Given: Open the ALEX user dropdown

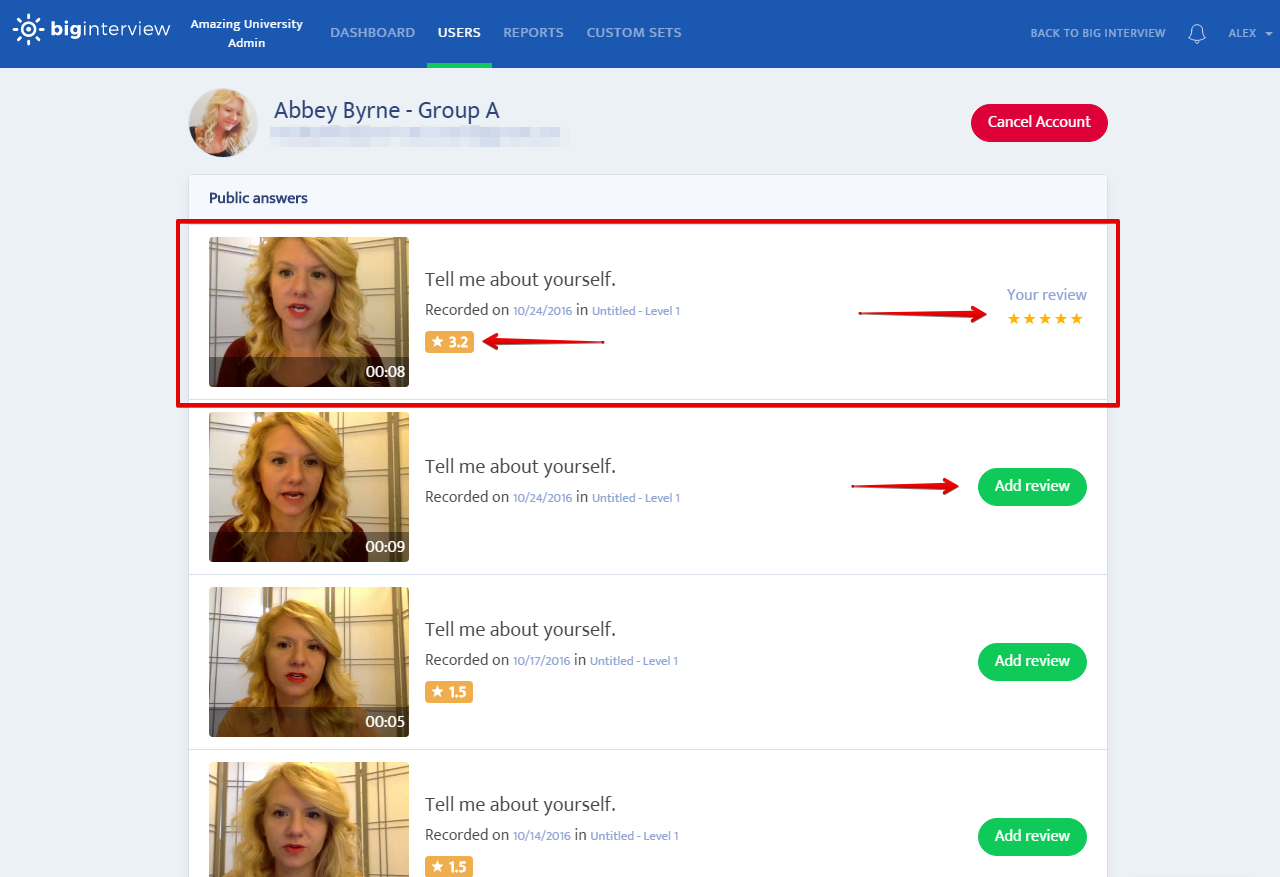Looking at the screenshot, I should click(1250, 33).
